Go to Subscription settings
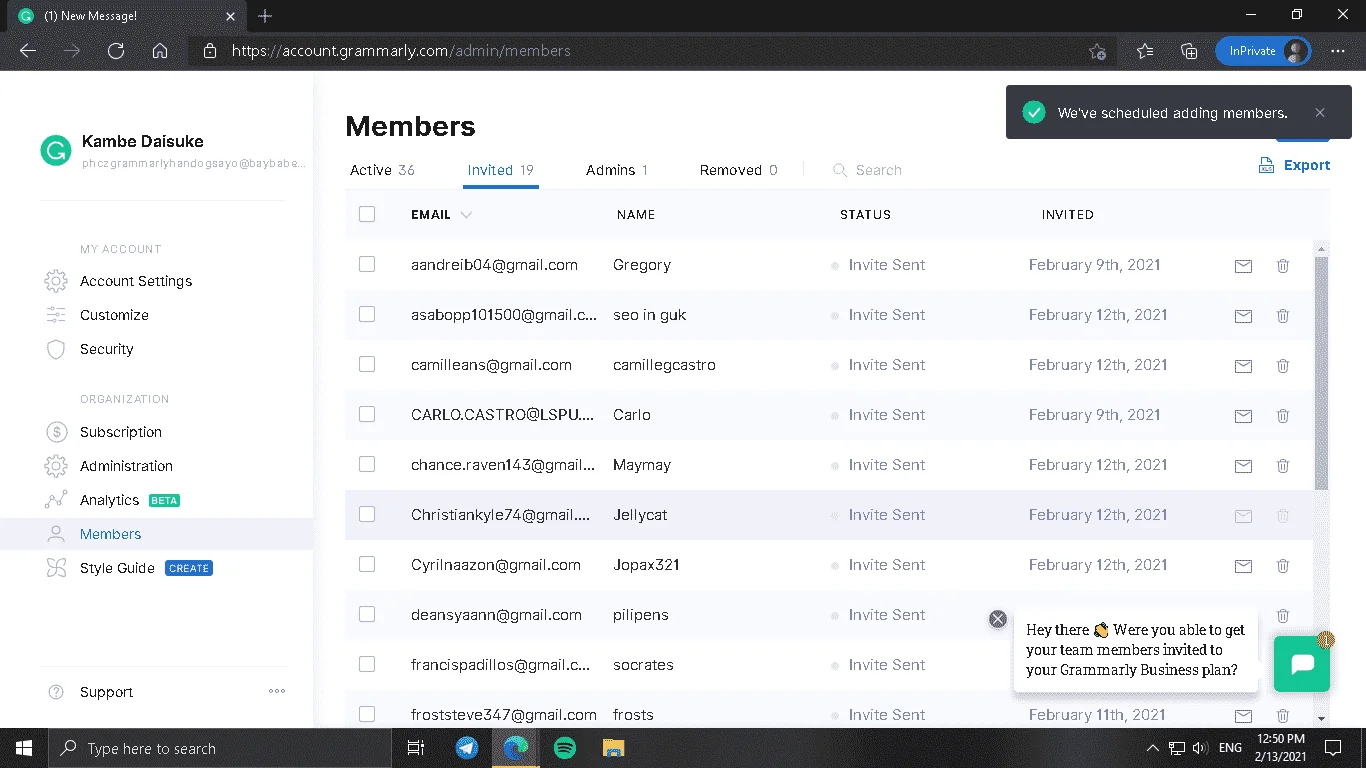1366x768 pixels. pos(121,432)
